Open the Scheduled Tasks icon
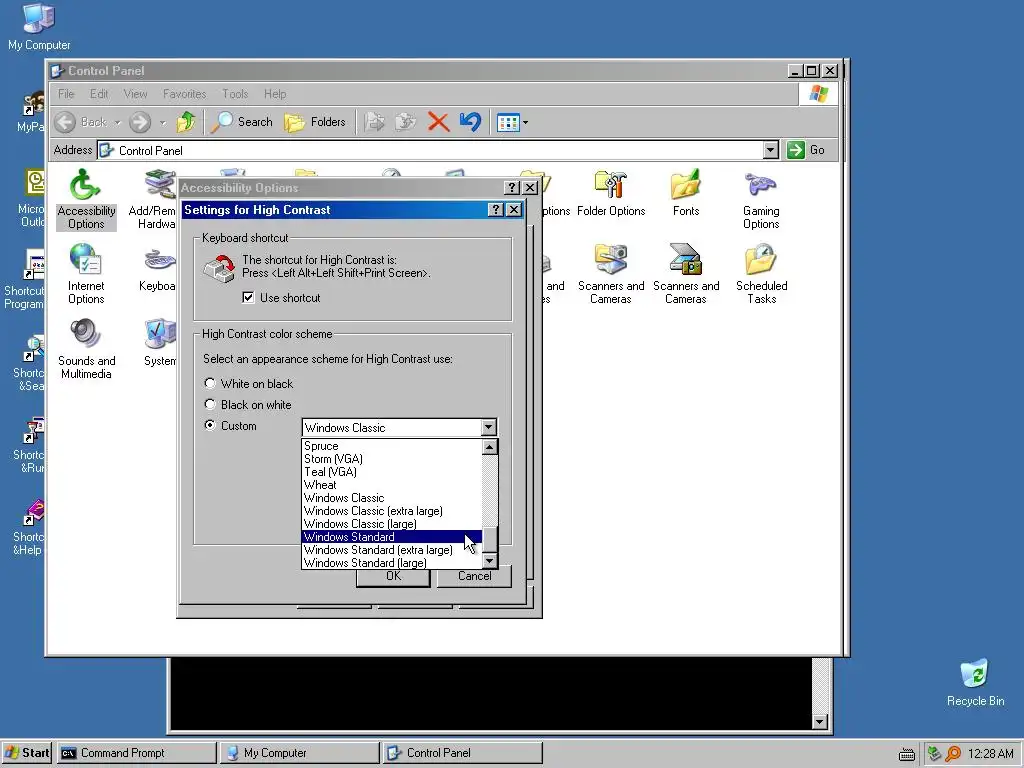This screenshot has width=1024, height=768. pyautogui.click(x=761, y=273)
